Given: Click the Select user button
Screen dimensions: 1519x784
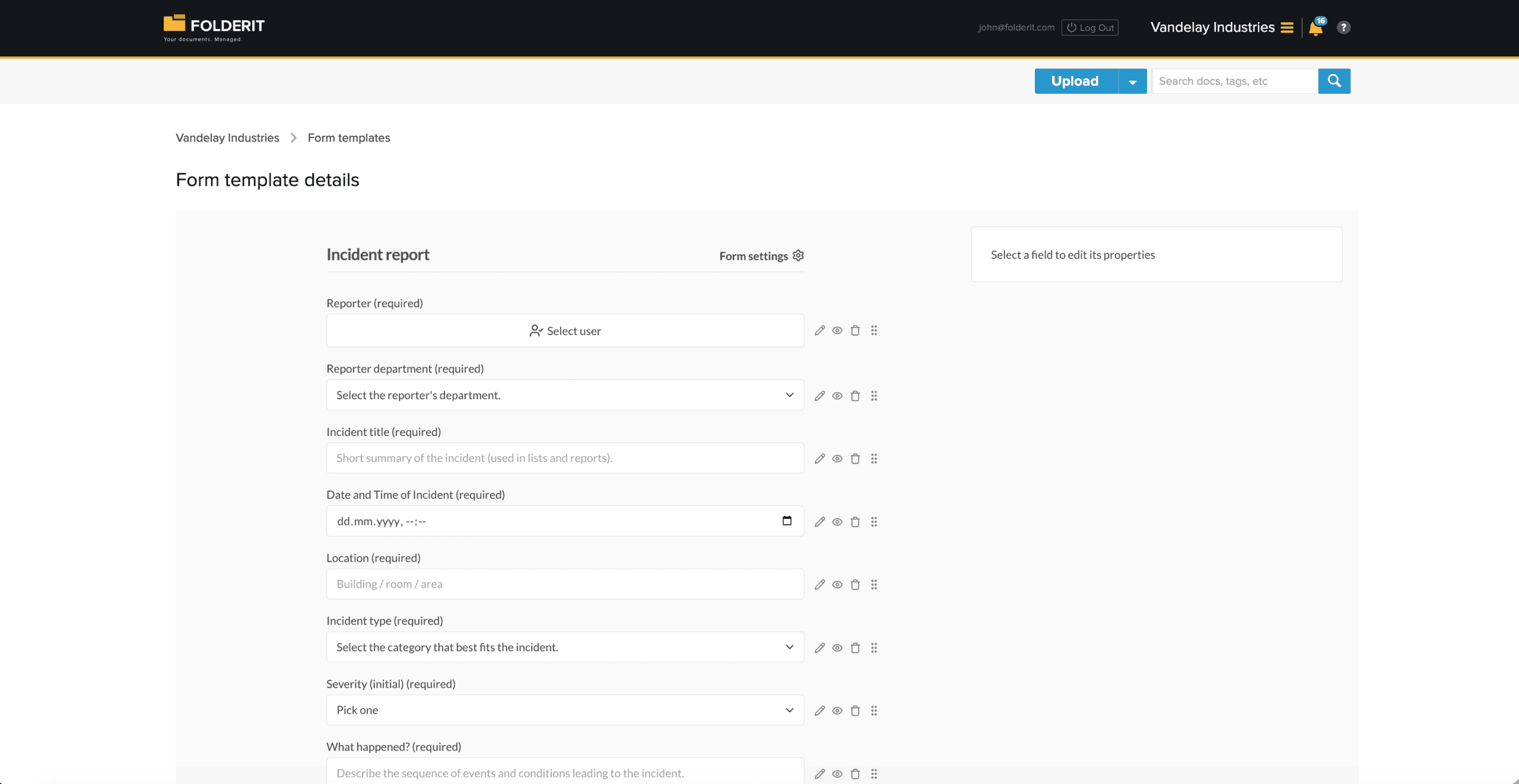Looking at the screenshot, I should [x=565, y=331].
